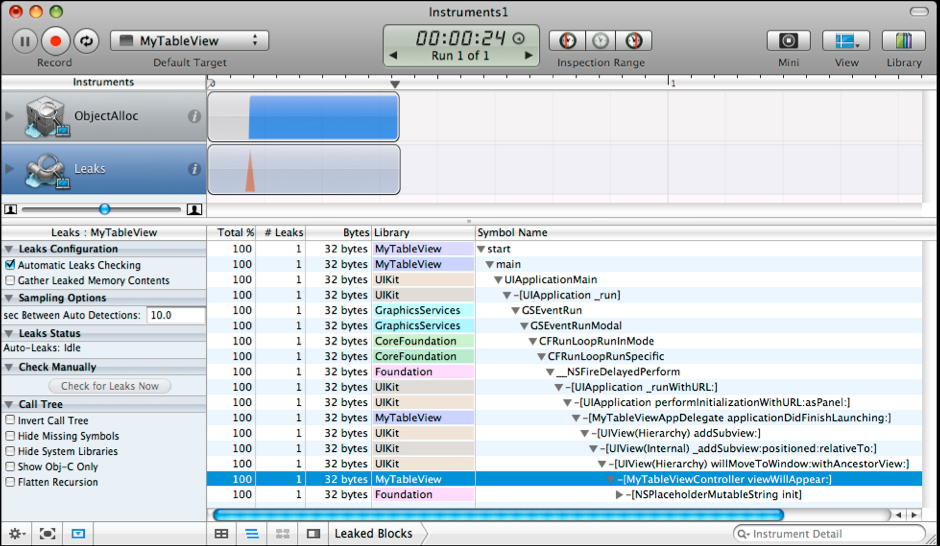Screen dimensions: 940x546
Task: Collapse the Leaks Configuration section
Action: pyautogui.click(x=8, y=249)
